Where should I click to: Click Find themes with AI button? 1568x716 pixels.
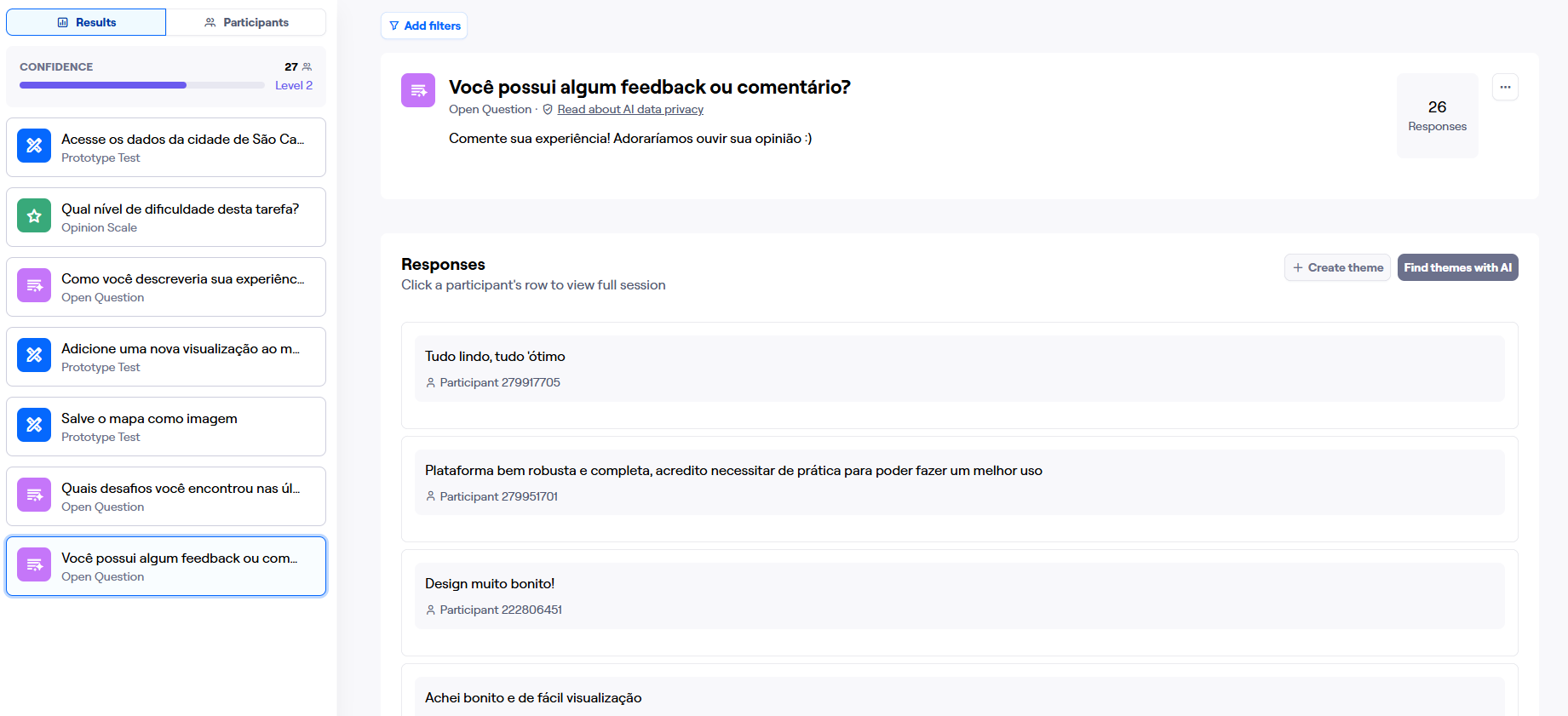click(1457, 267)
